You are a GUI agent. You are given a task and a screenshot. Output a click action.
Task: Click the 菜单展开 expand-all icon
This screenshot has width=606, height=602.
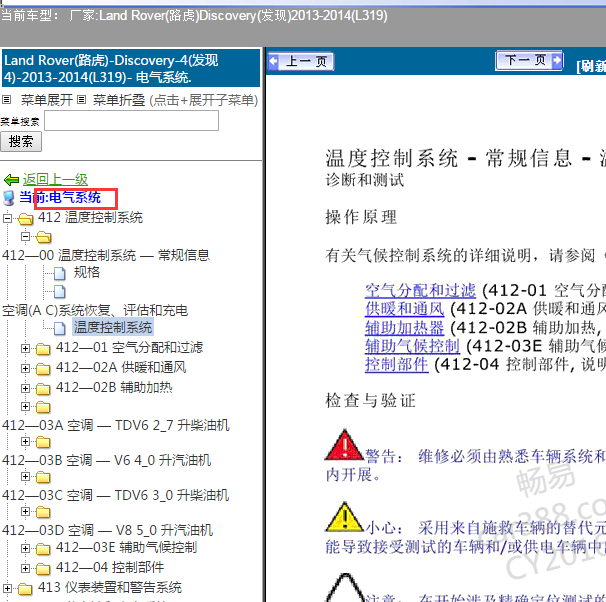[7, 100]
